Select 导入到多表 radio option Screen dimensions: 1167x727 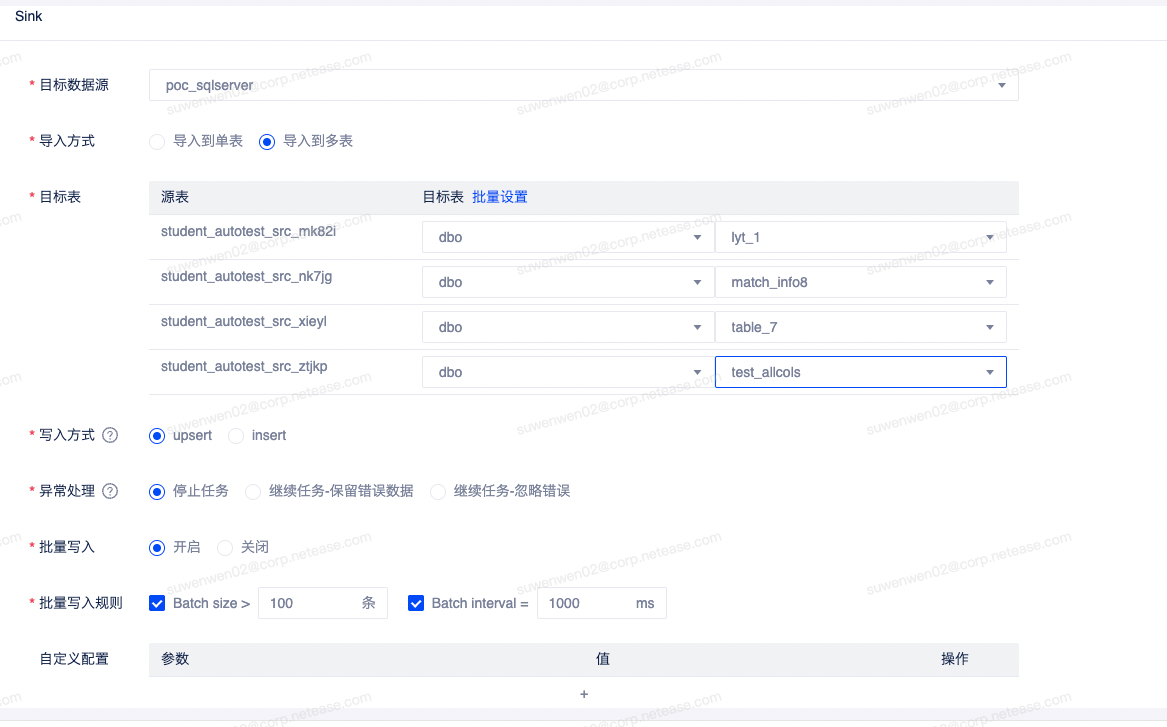267,142
